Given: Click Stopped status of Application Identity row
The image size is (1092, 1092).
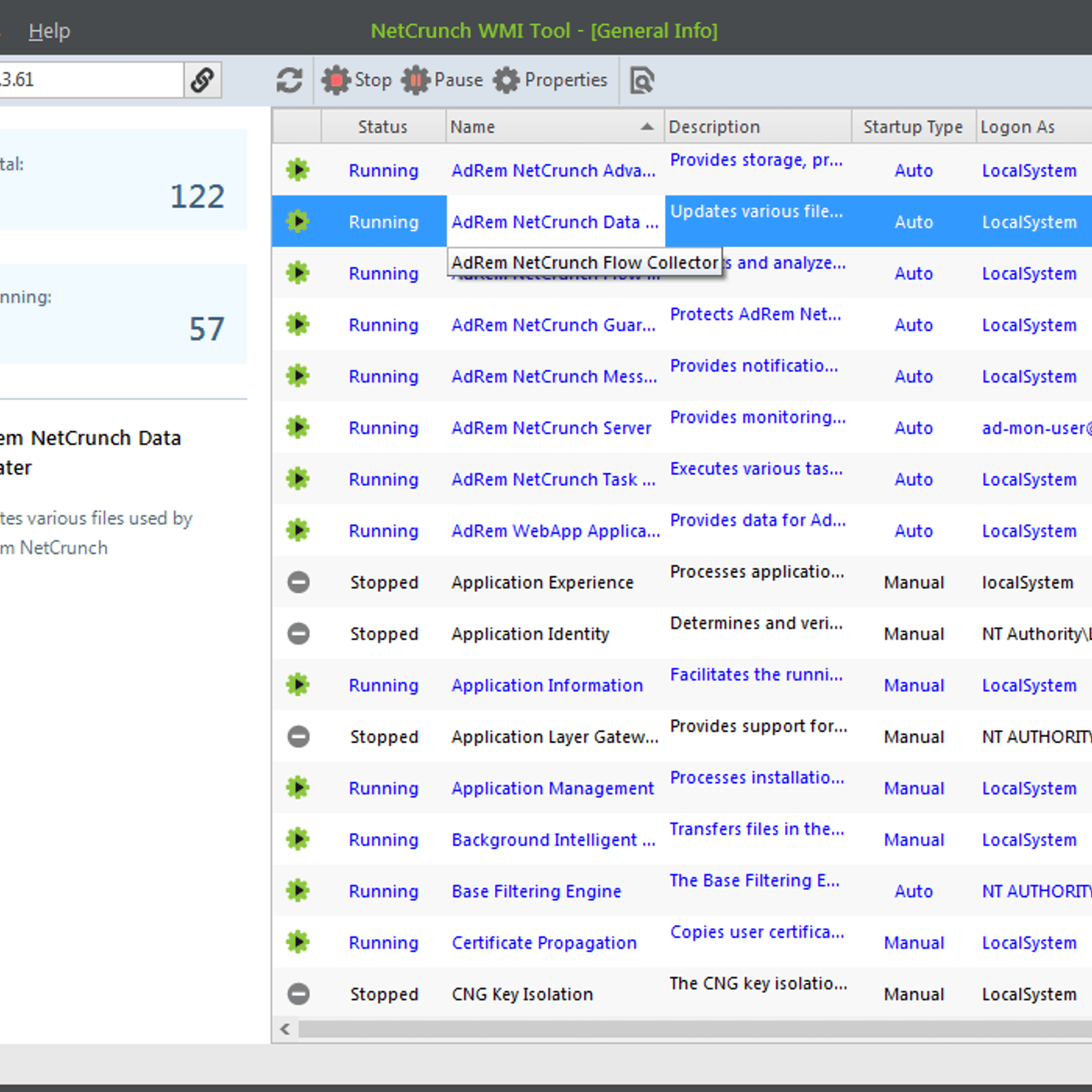Looking at the screenshot, I should [x=384, y=634].
